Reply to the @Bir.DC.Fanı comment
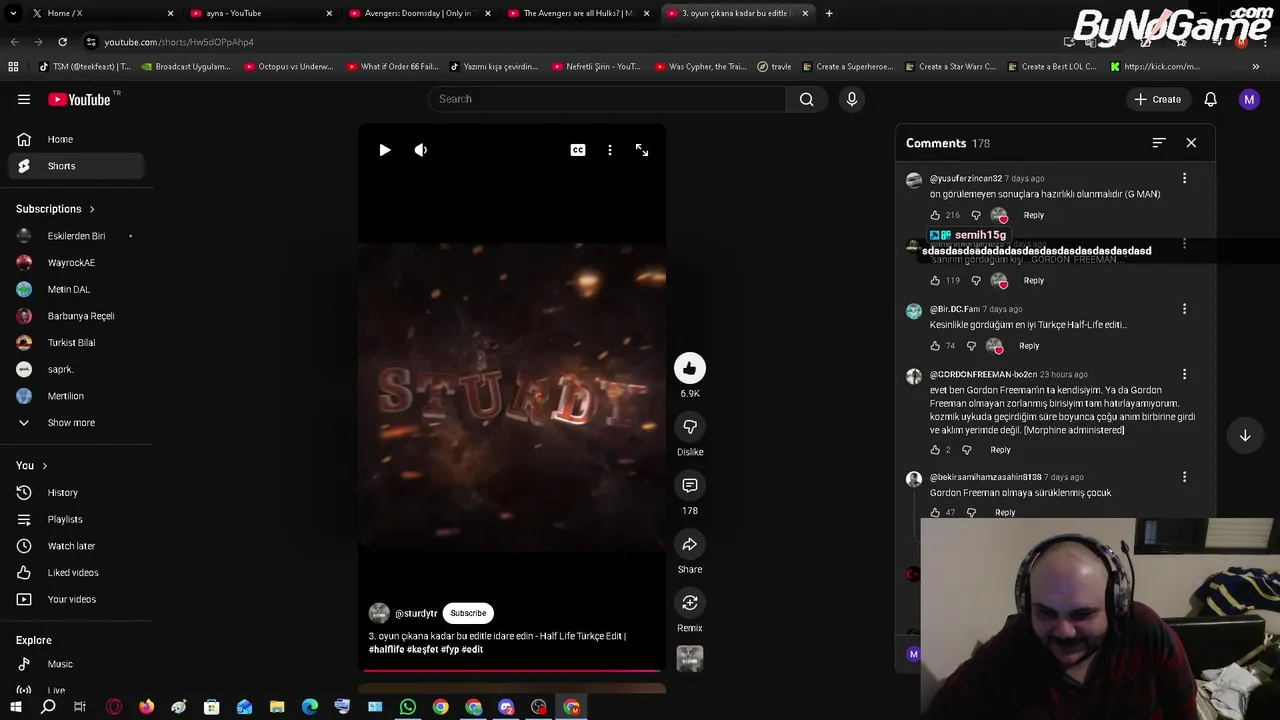1280x720 pixels. click(x=1029, y=346)
